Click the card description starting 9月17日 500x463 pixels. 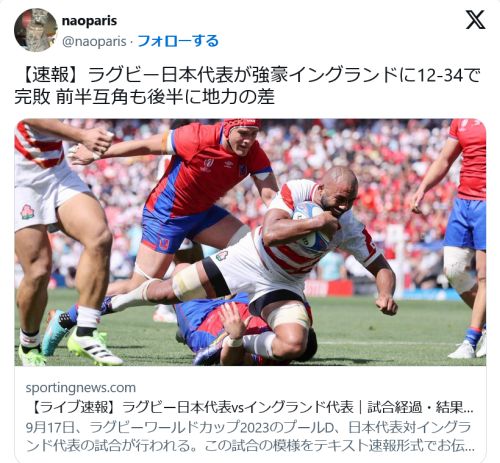(x=250, y=436)
